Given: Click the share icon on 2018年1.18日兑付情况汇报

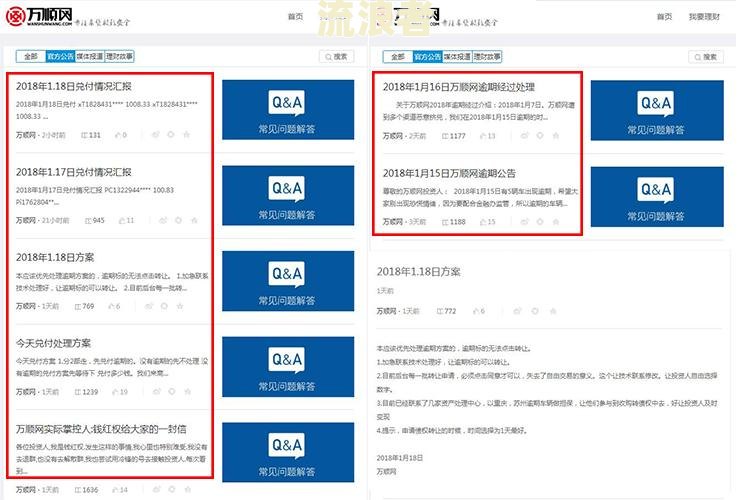Looking at the screenshot, I should [155, 135].
